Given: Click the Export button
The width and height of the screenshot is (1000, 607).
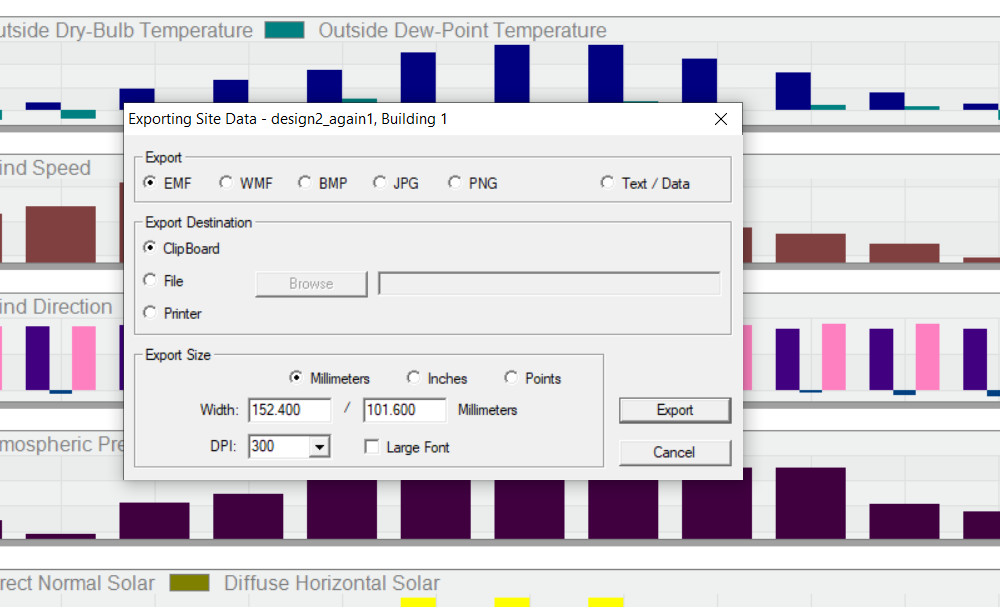Looking at the screenshot, I should (675, 410).
